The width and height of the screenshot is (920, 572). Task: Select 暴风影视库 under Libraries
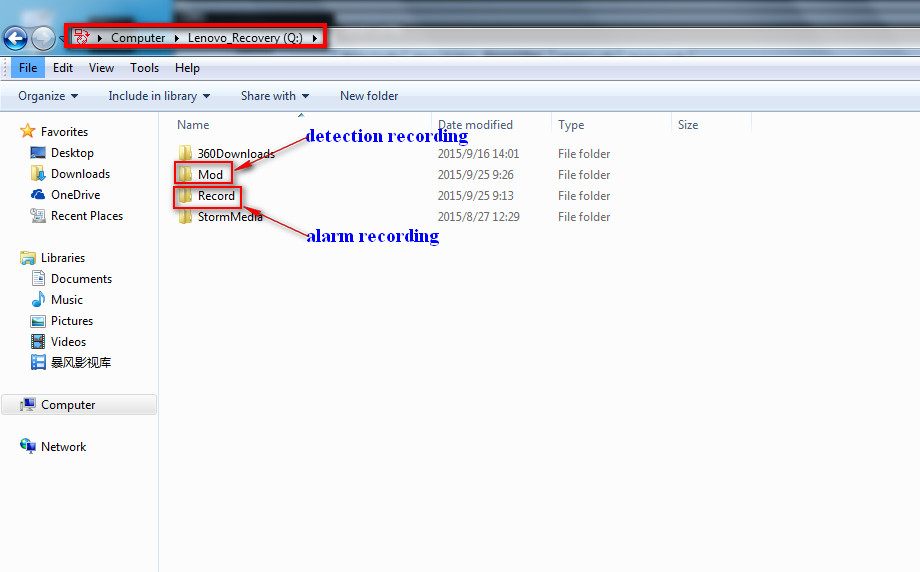[81, 363]
